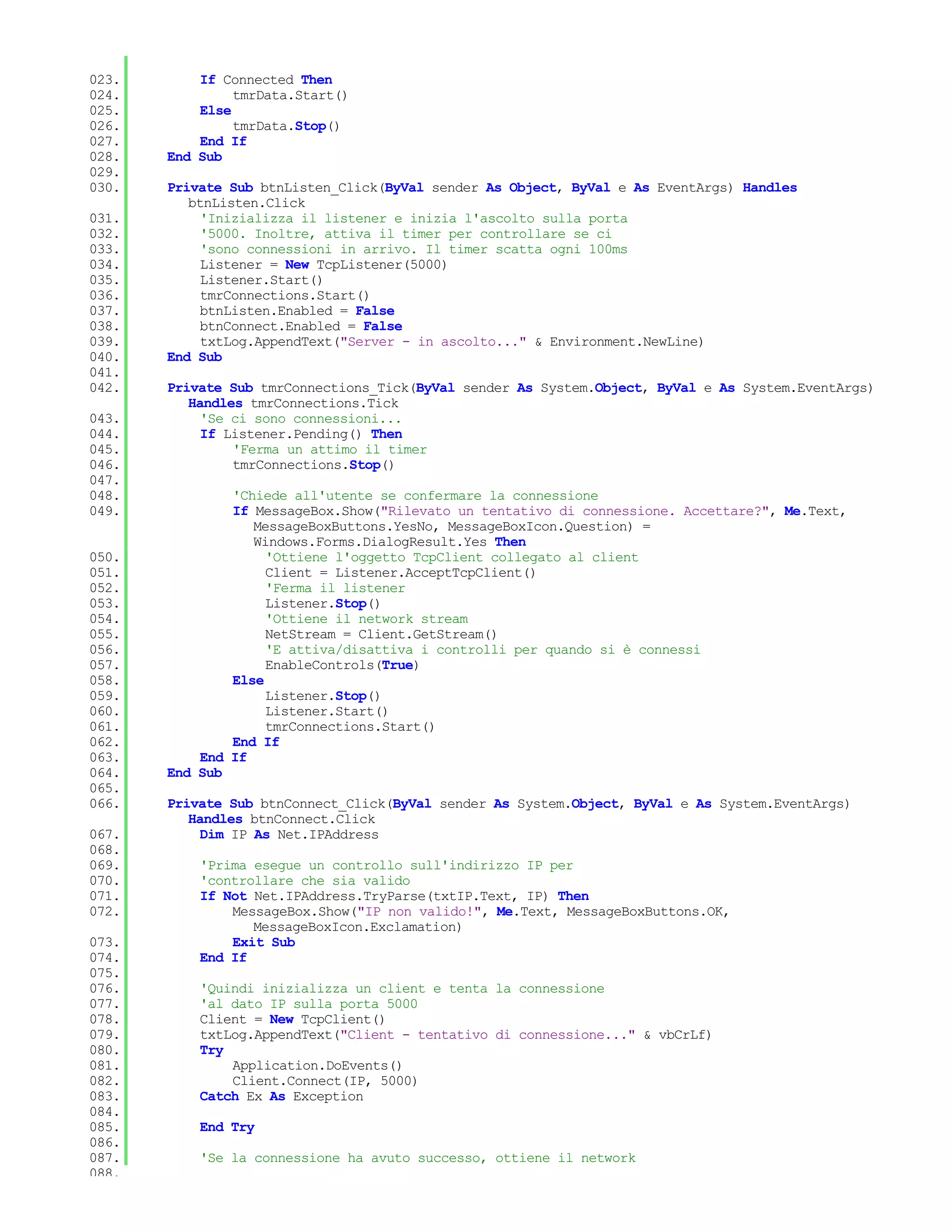Click string "IP non valido!"
Viewport: 952px width, 1232px height.
coord(418,912)
